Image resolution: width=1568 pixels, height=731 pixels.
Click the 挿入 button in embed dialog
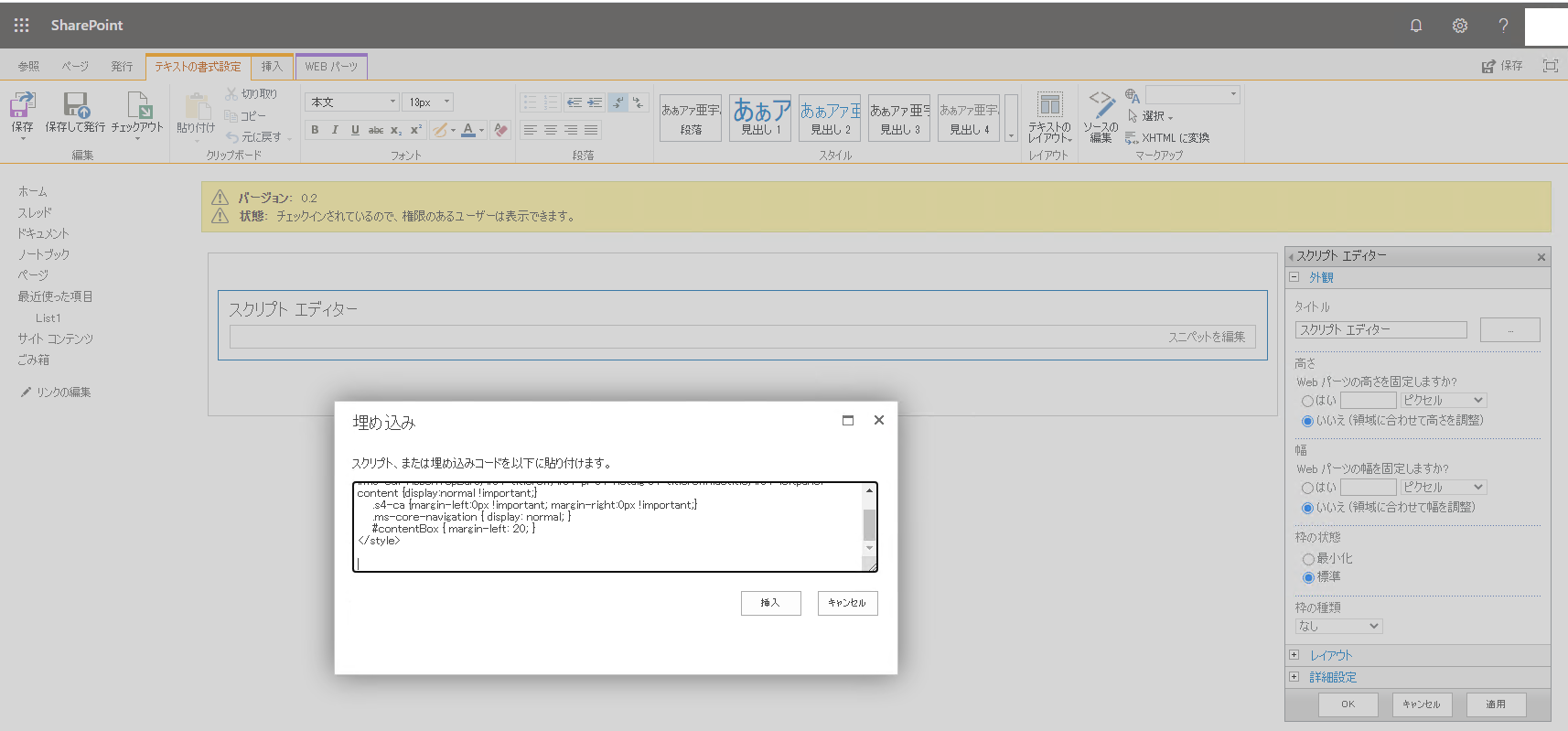[770, 603]
